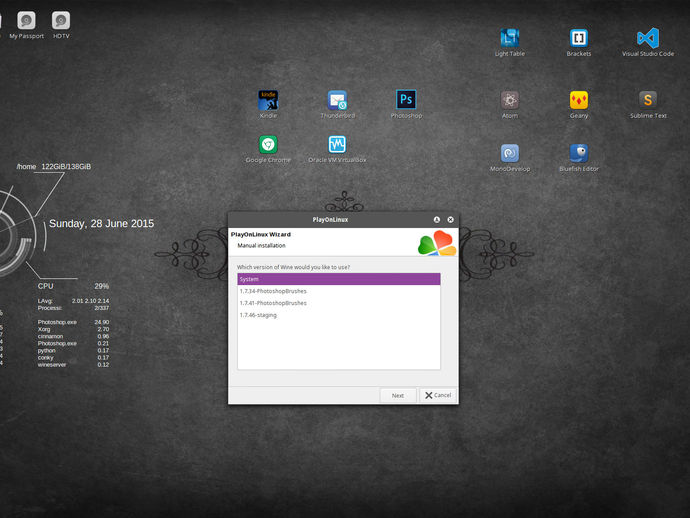Click the CPU 29% conky readout
The width and height of the screenshot is (690, 518).
(73, 286)
